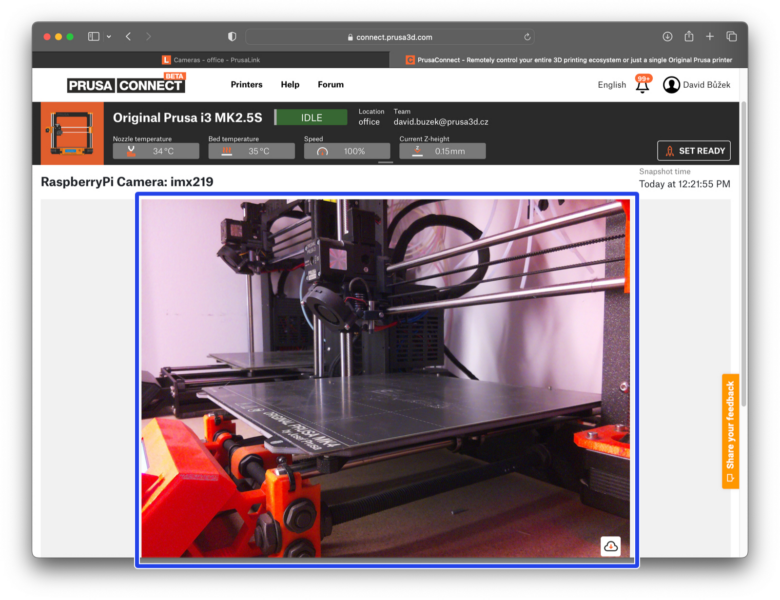Select the snapshot time Today at 12:21:55 PM

[x=684, y=184]
